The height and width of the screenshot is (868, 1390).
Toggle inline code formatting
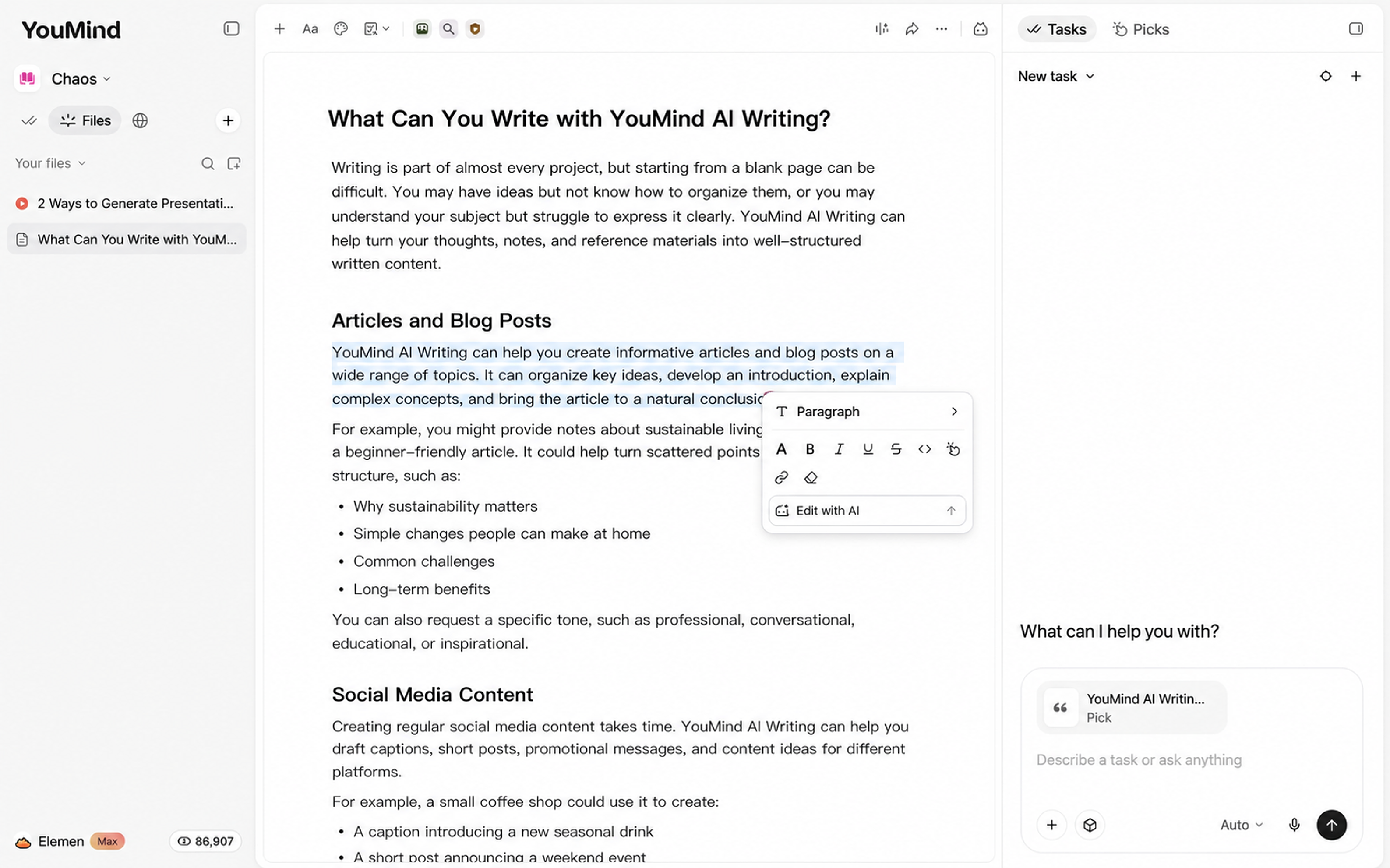click(x=924, y=449)
